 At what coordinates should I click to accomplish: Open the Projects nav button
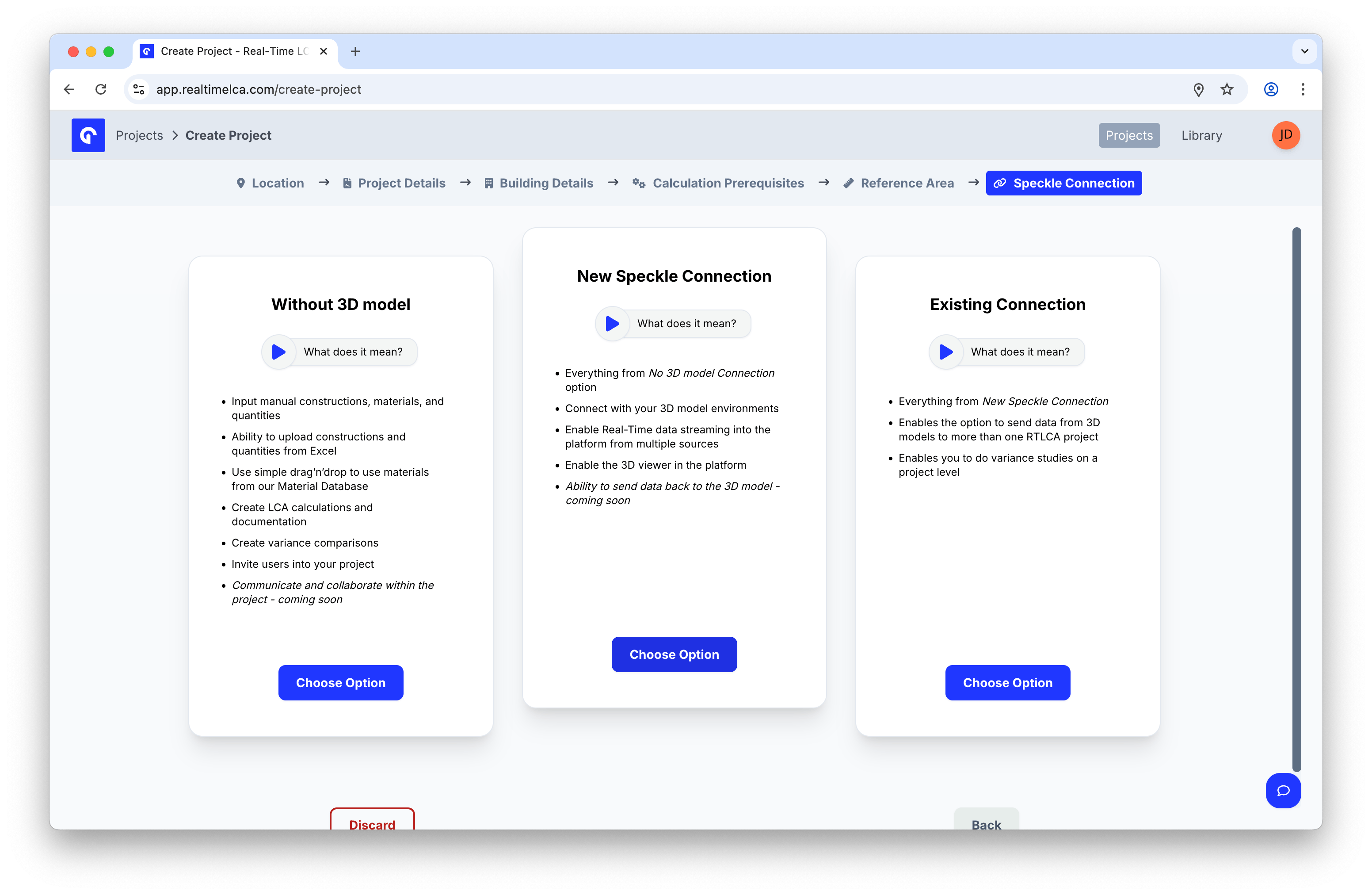(x=1129, y=135)
